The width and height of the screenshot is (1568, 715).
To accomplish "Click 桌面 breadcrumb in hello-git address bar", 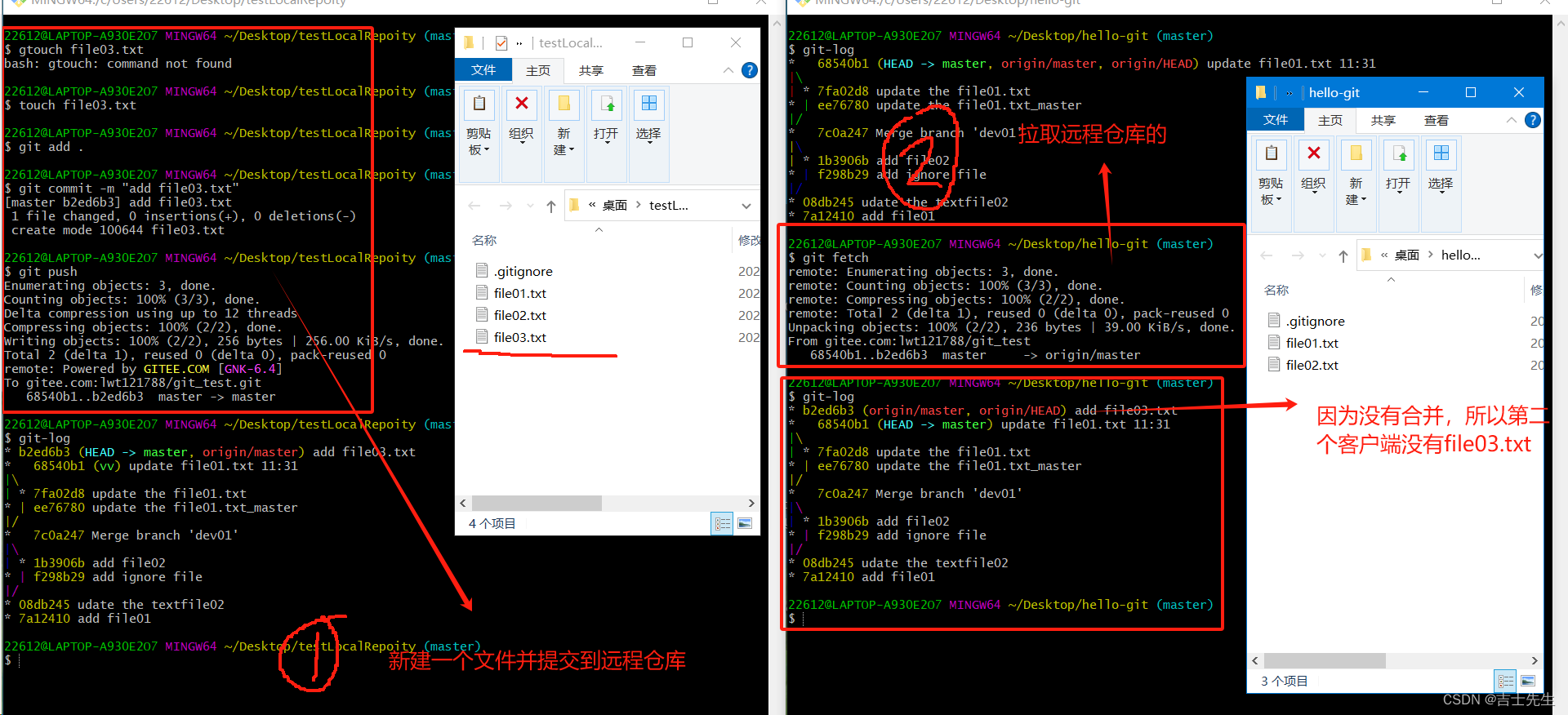I will [x=1407, y=255].
